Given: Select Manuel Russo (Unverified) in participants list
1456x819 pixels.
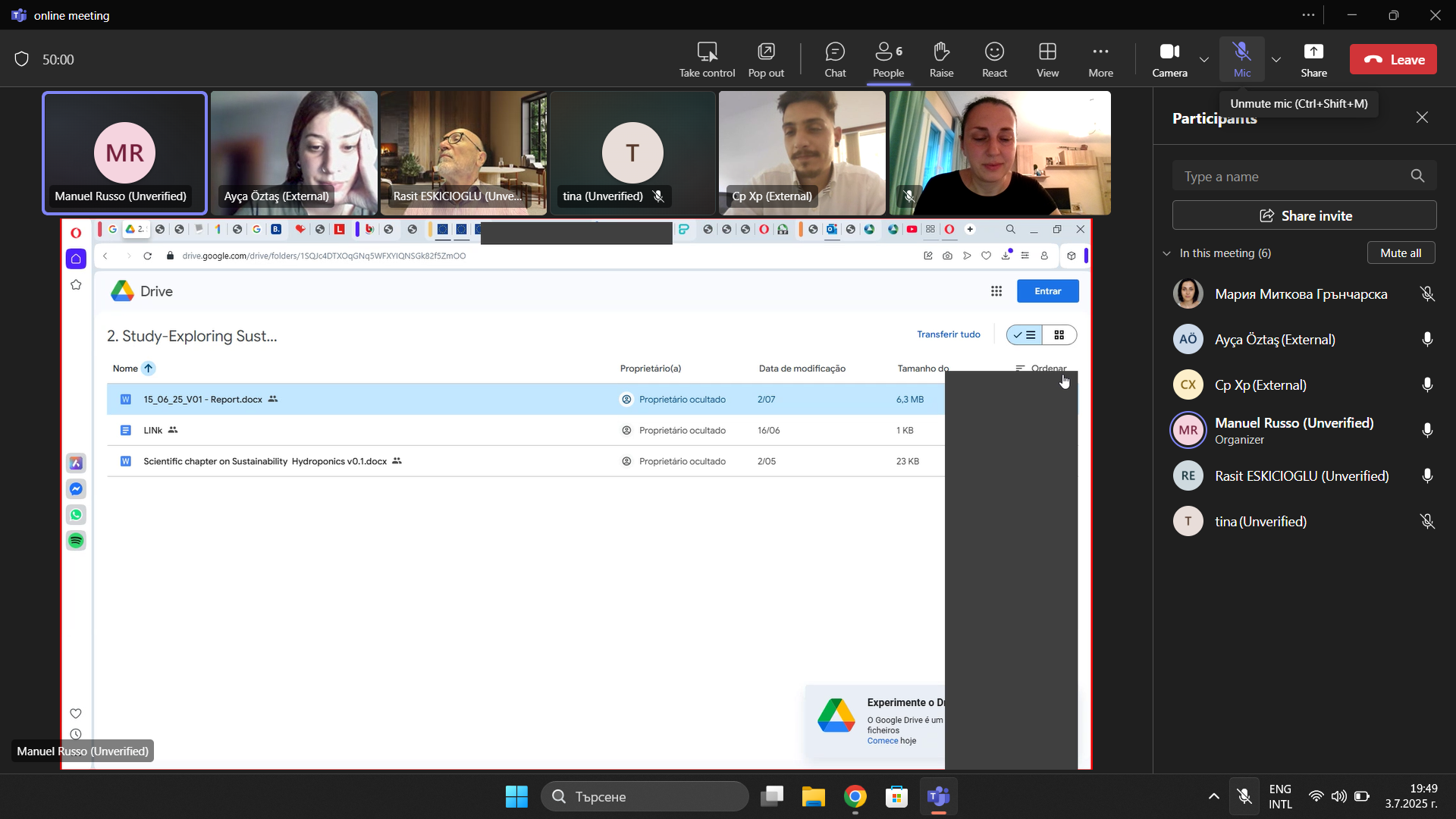Looking at the screenshot, I should 1304,430.
